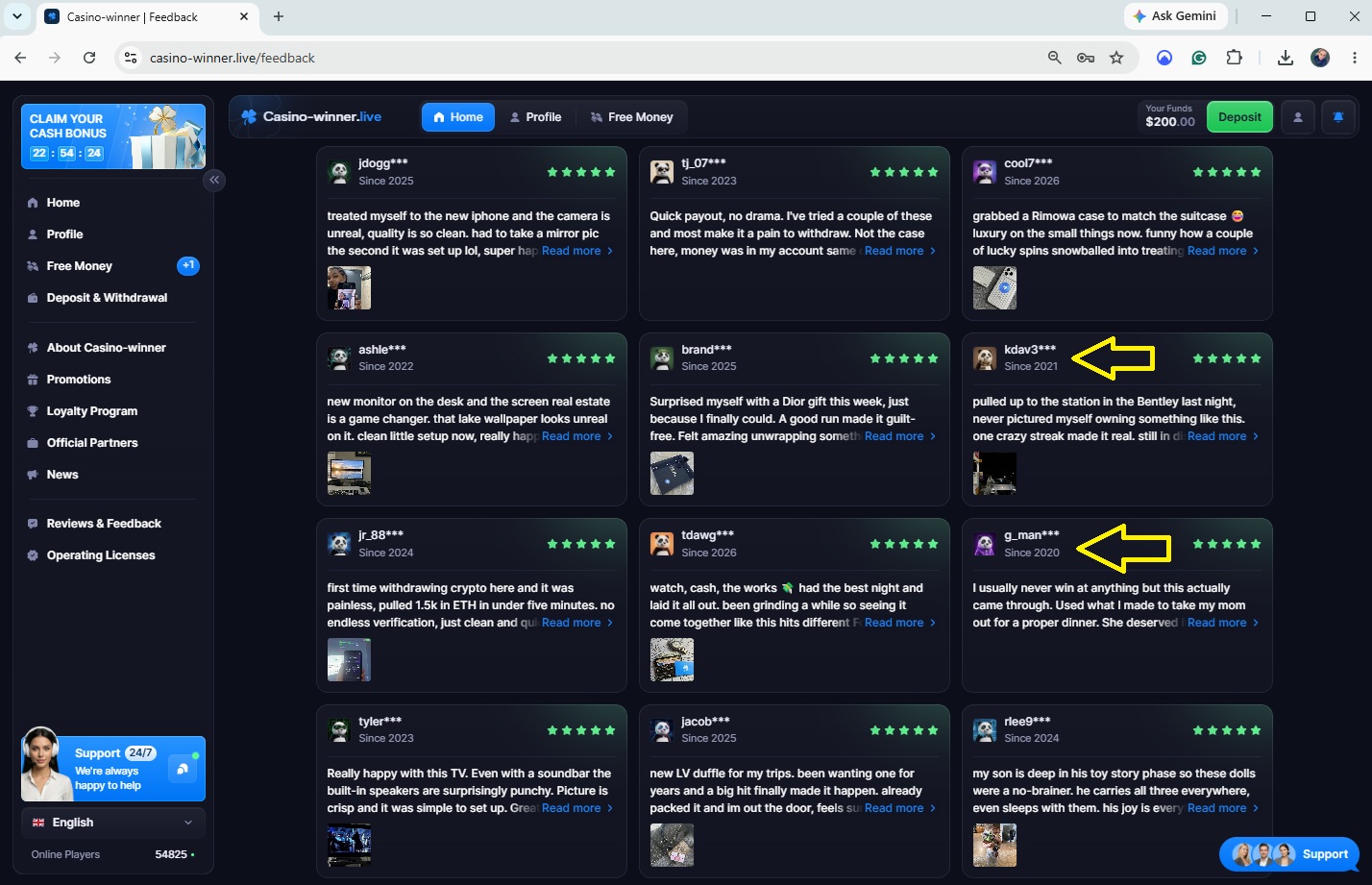1372x885 pixels.
Task: Open Profile in the left sidebar
Action: tap(65, 234)
